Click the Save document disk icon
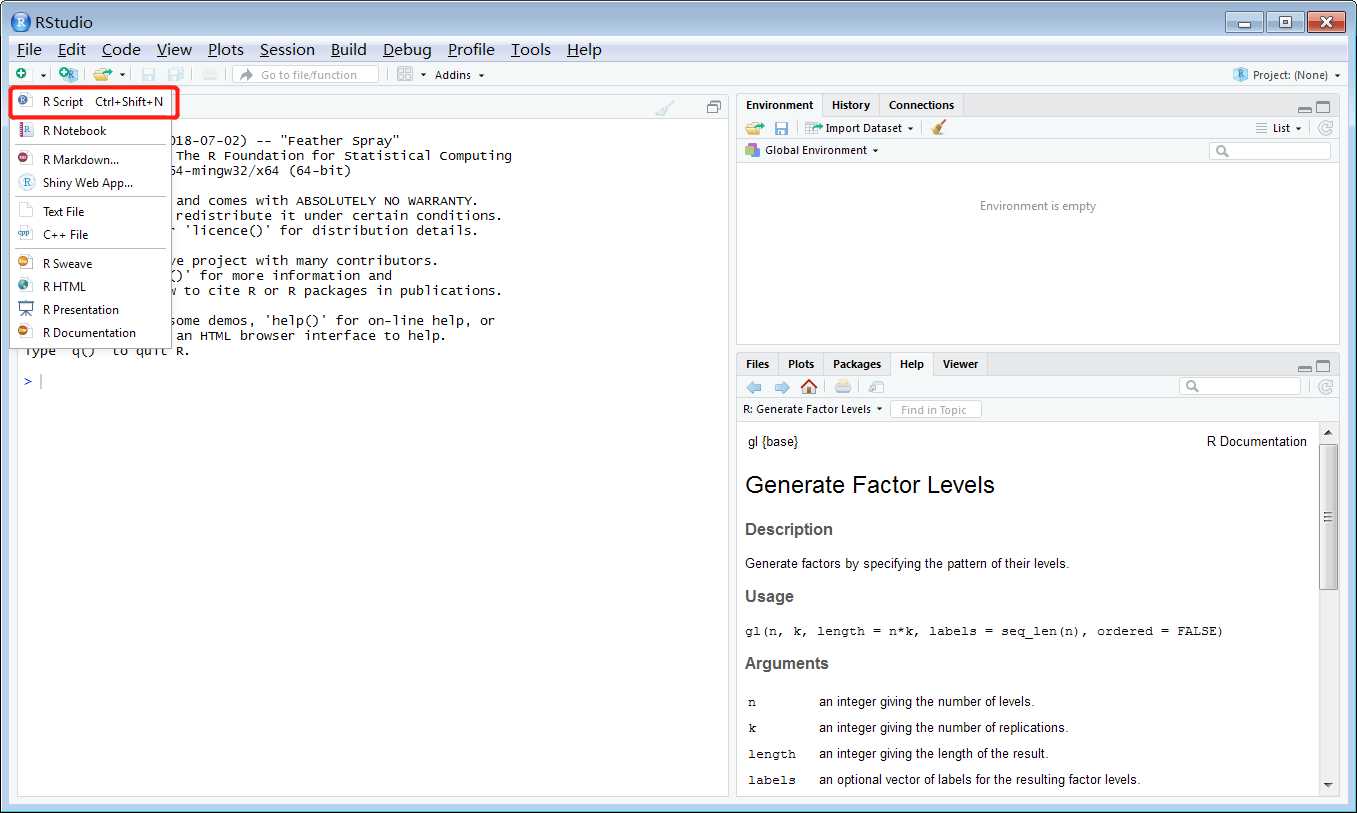This screenshot has width=1357, height=813. click(149, 74)
